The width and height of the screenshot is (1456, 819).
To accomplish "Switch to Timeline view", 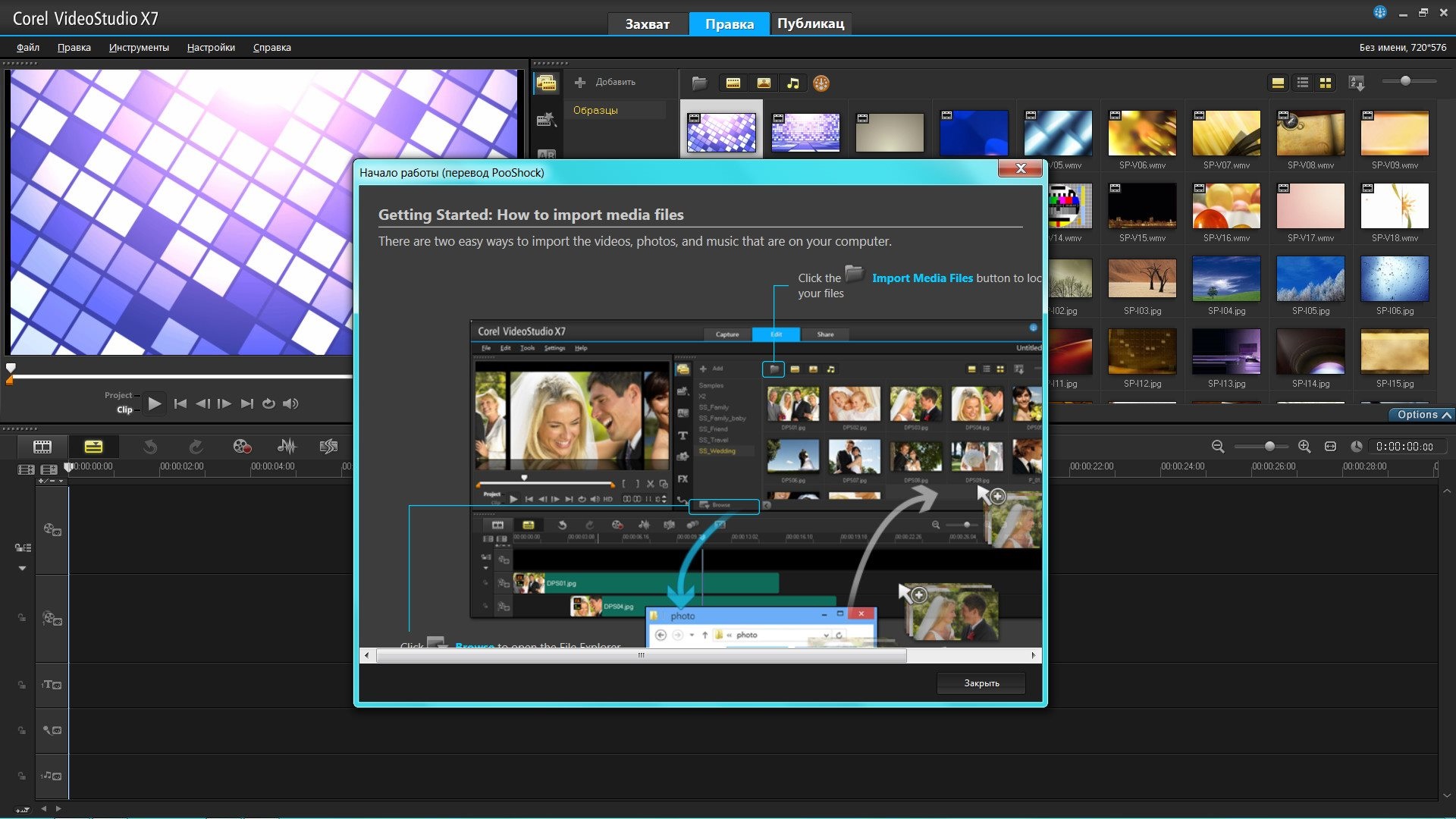I will (93, 447).
